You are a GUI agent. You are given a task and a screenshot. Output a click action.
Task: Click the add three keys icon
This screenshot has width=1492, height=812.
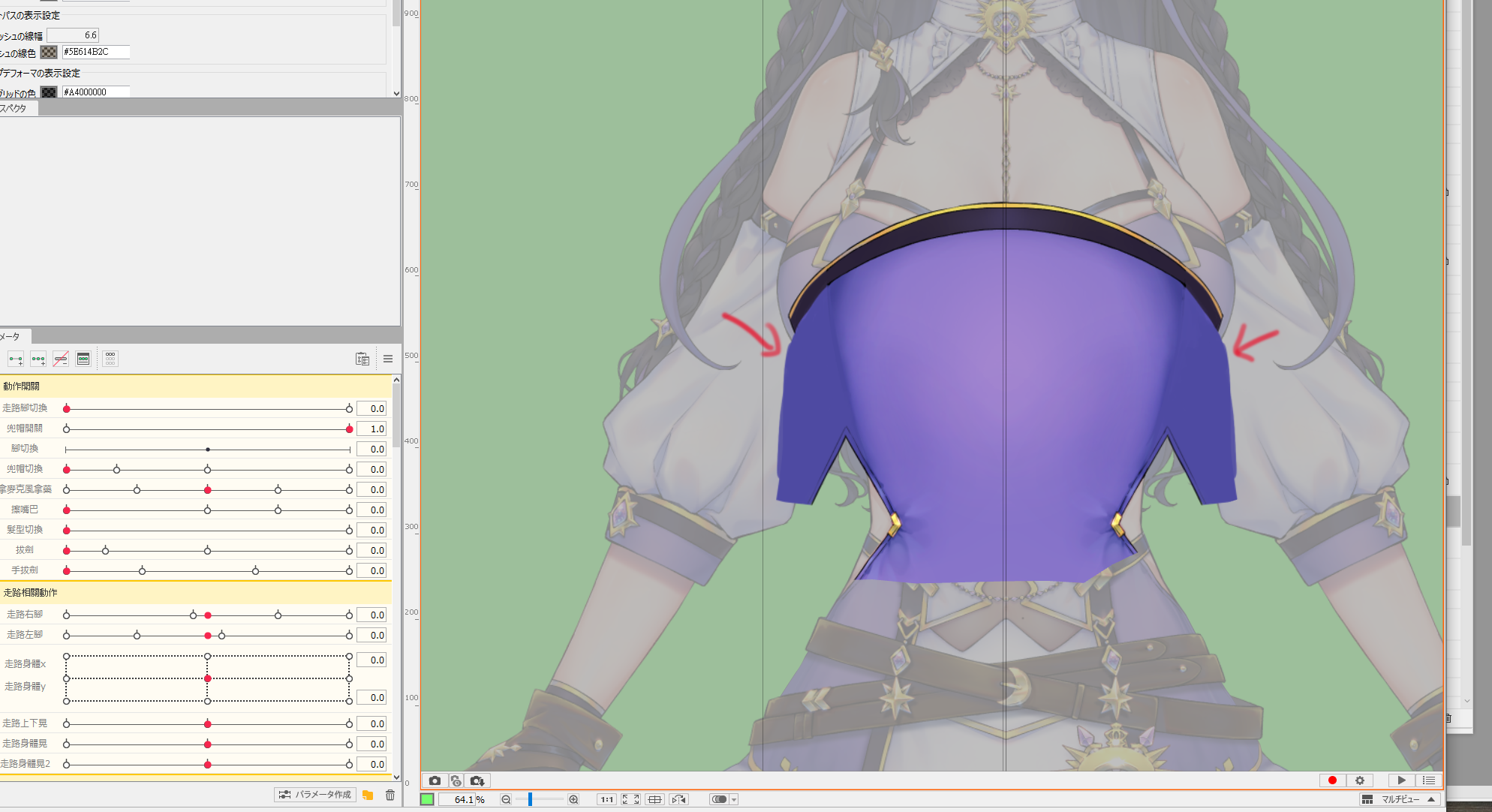click(38, 359)
